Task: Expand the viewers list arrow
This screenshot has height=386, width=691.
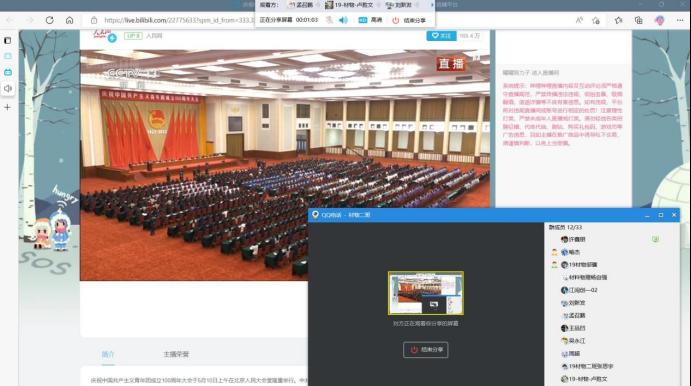Action: pyautogui.click(x=432, y=5)
